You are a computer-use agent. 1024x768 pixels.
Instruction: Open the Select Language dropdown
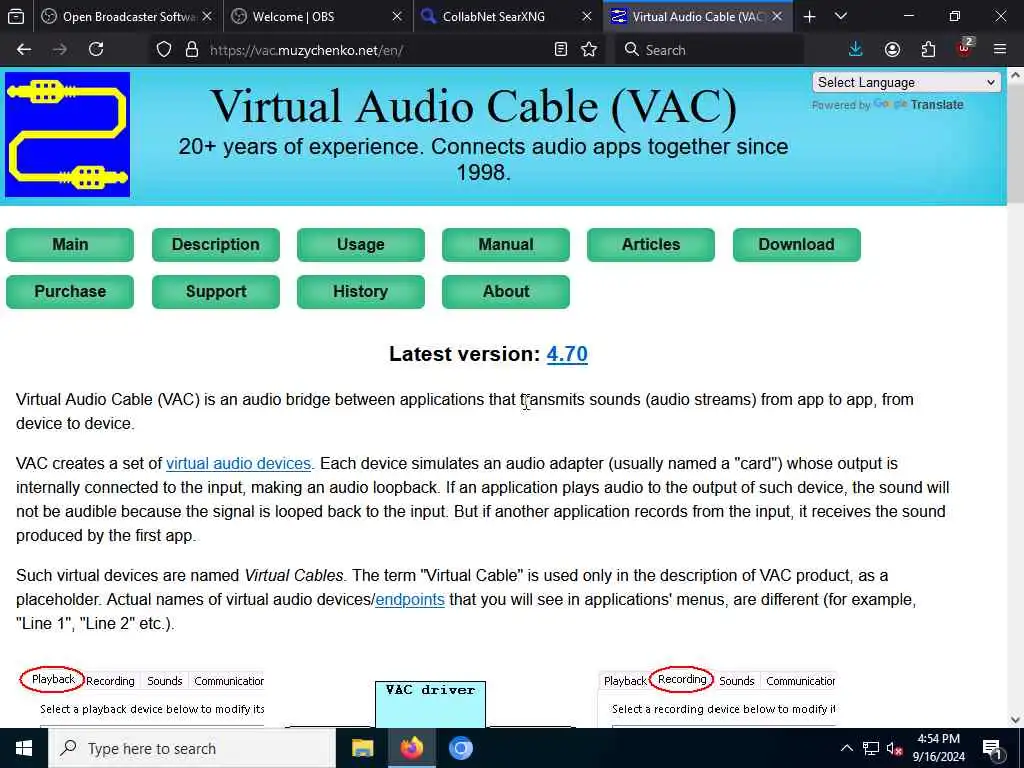coord(906,82)
